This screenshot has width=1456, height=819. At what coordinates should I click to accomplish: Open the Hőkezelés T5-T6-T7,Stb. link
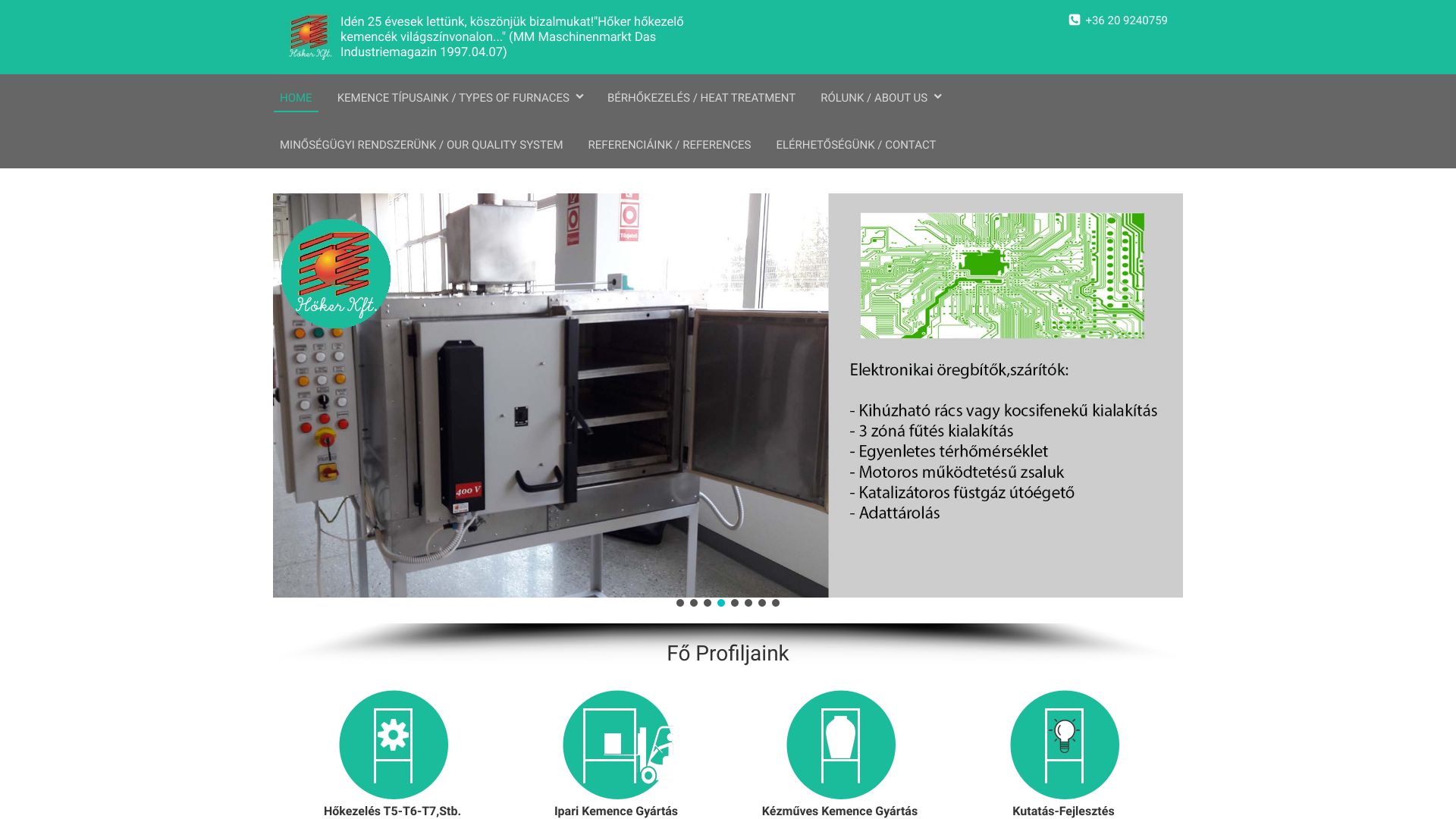point(392,811)
